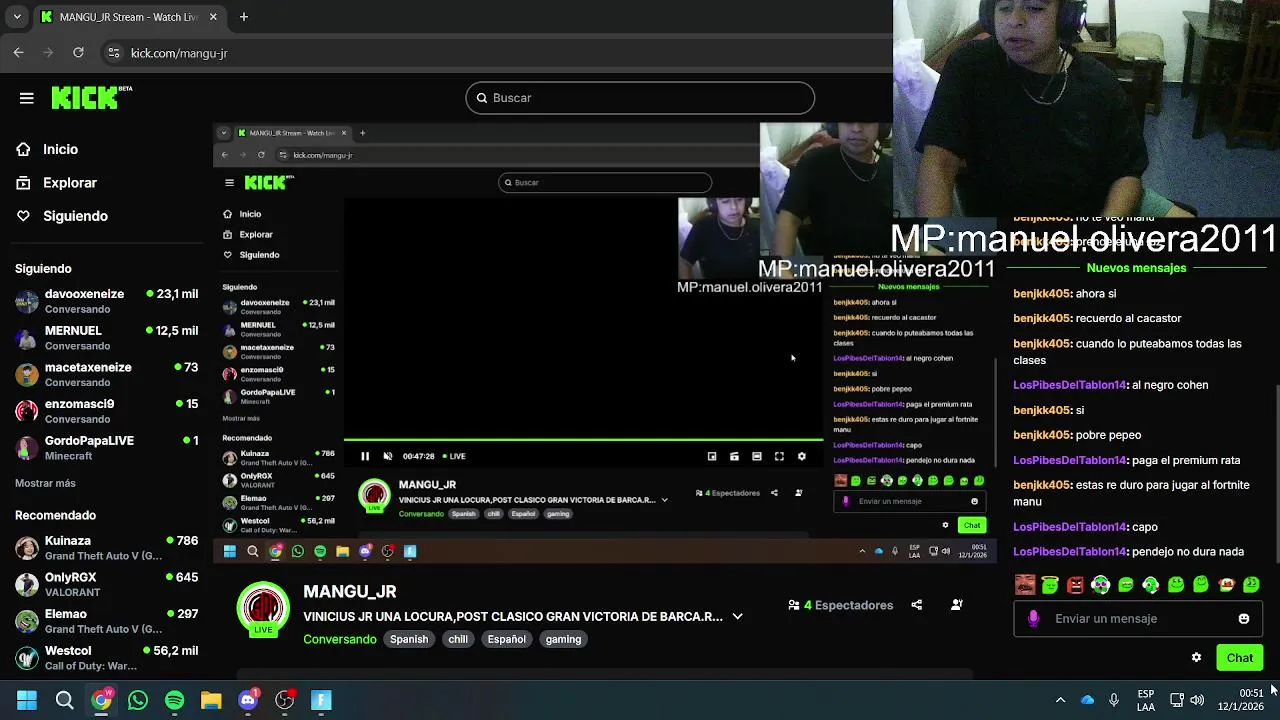The image size is (1280, 720).
Task: Open GordoPapaLIVE channel in sidebar
Action: [x=106, y=447]
